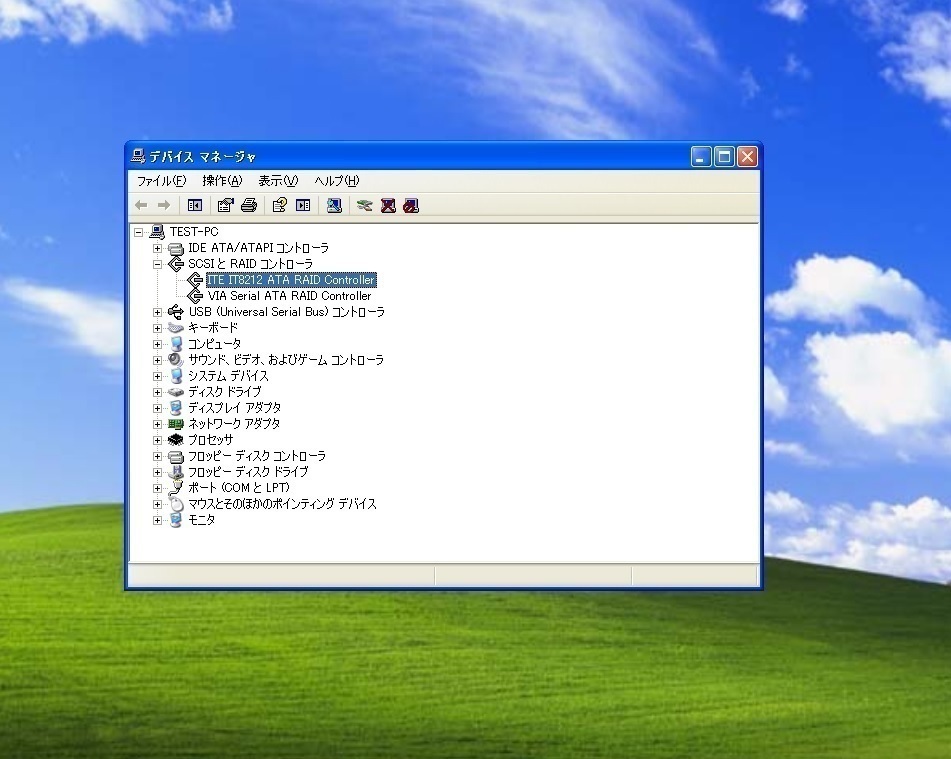Image resolution: width=951 pixels, height=759 pixels.
Task: Click the ITE IT8212 controller device icon
Action: tap(195, 280)
